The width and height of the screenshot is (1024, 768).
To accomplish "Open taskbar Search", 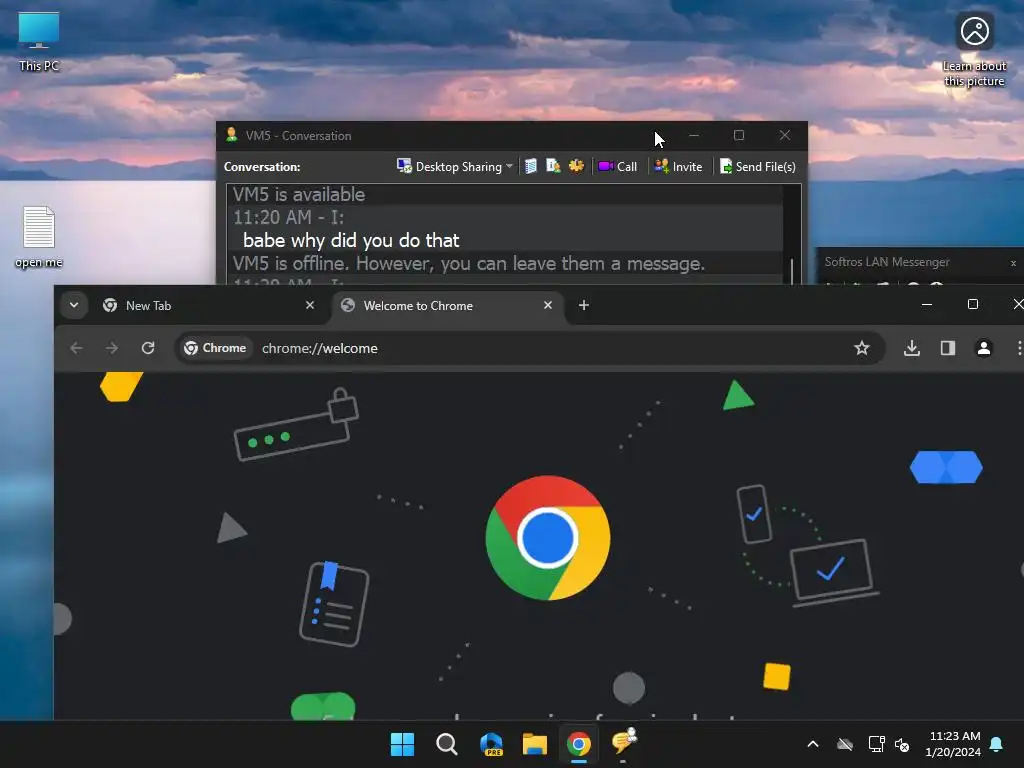I will [447, 744].
